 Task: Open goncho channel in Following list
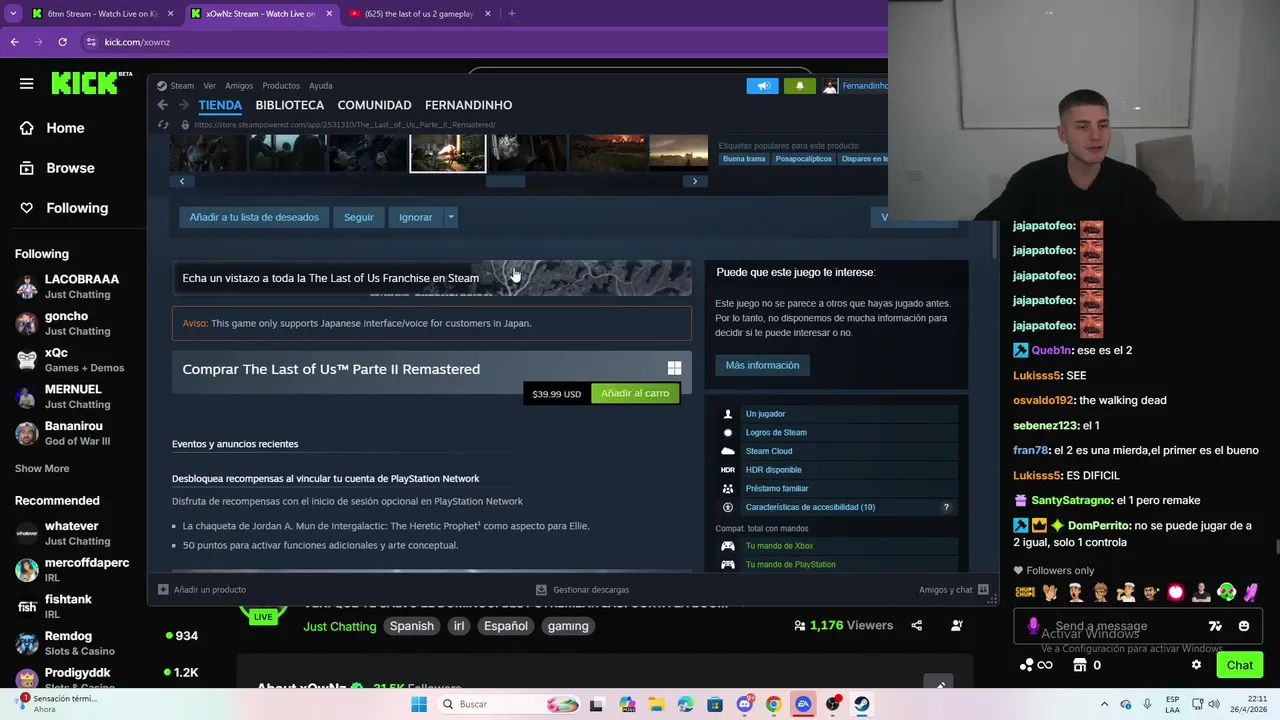tap(73, 323)
